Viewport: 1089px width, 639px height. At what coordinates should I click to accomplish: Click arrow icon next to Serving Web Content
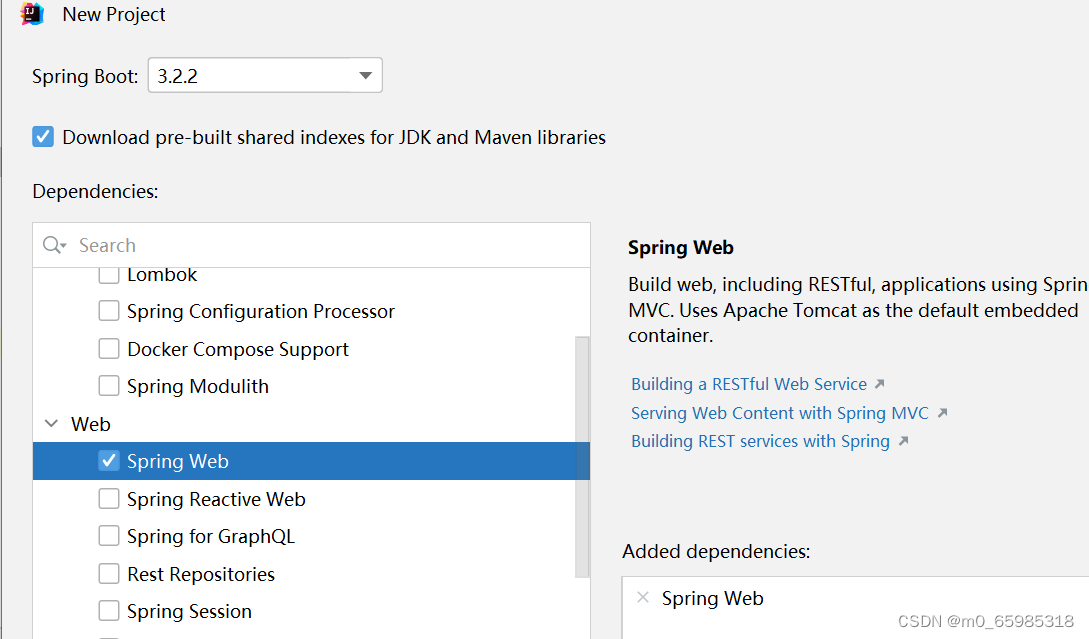coord(941,413)
